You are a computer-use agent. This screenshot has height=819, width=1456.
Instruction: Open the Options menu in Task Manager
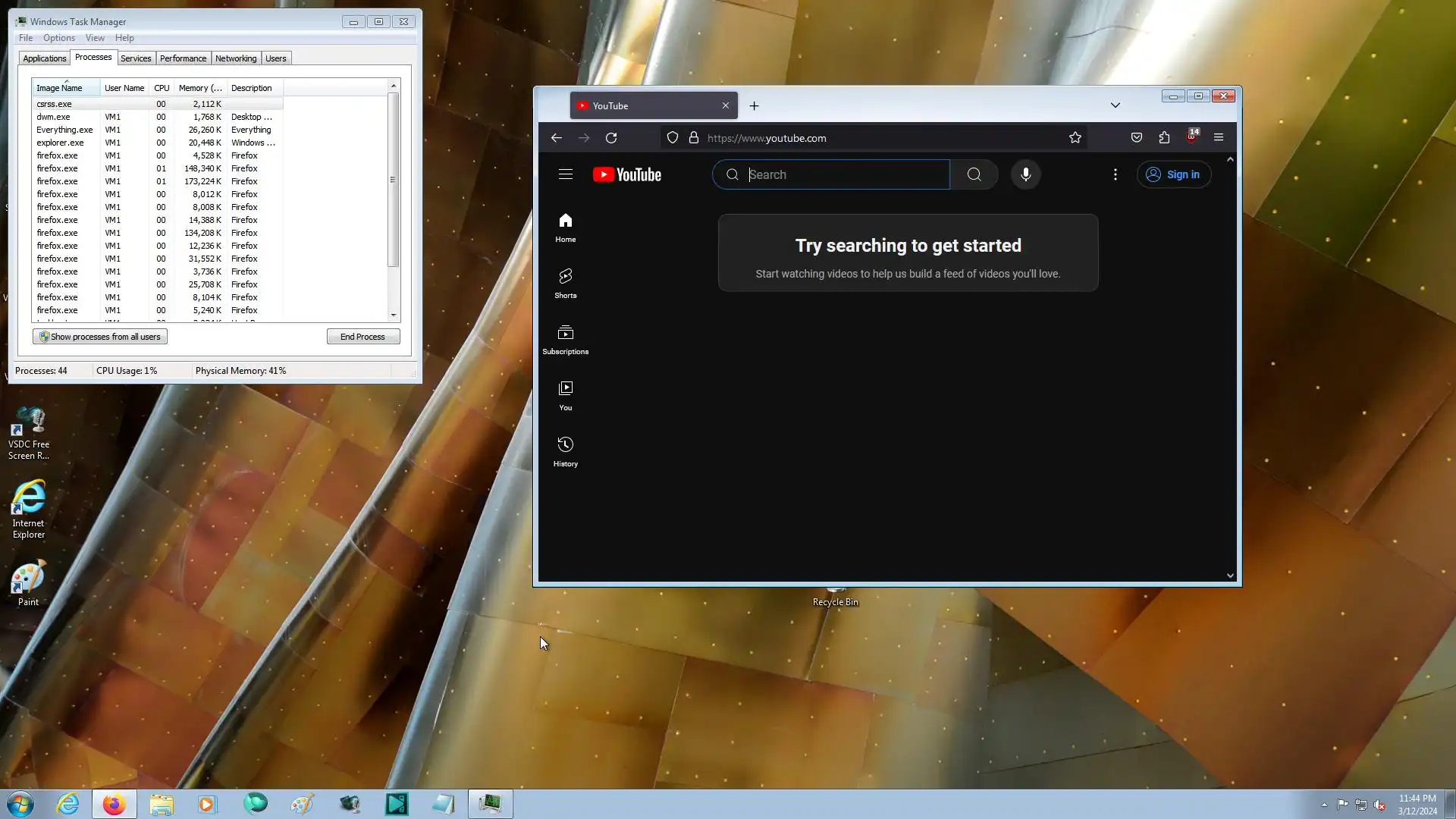[x=58, y=38]
